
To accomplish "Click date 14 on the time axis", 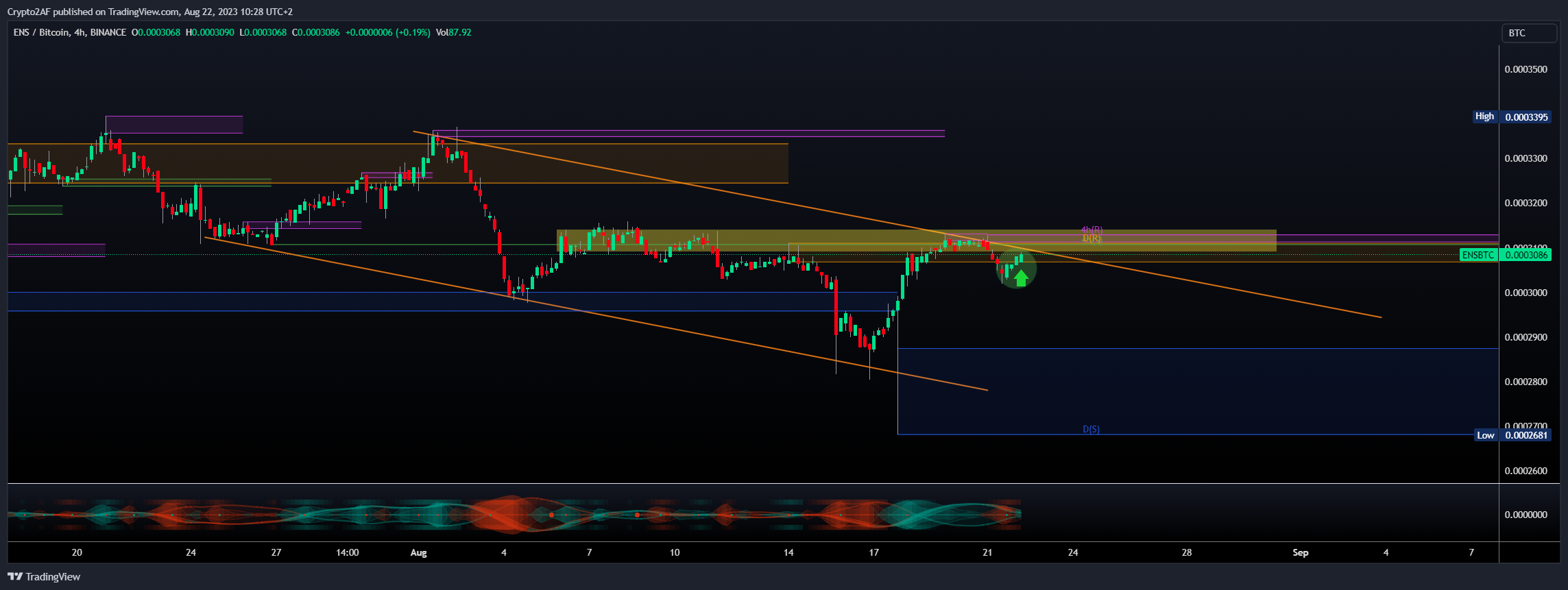I will pyautogui.click(x=788, y=552).
